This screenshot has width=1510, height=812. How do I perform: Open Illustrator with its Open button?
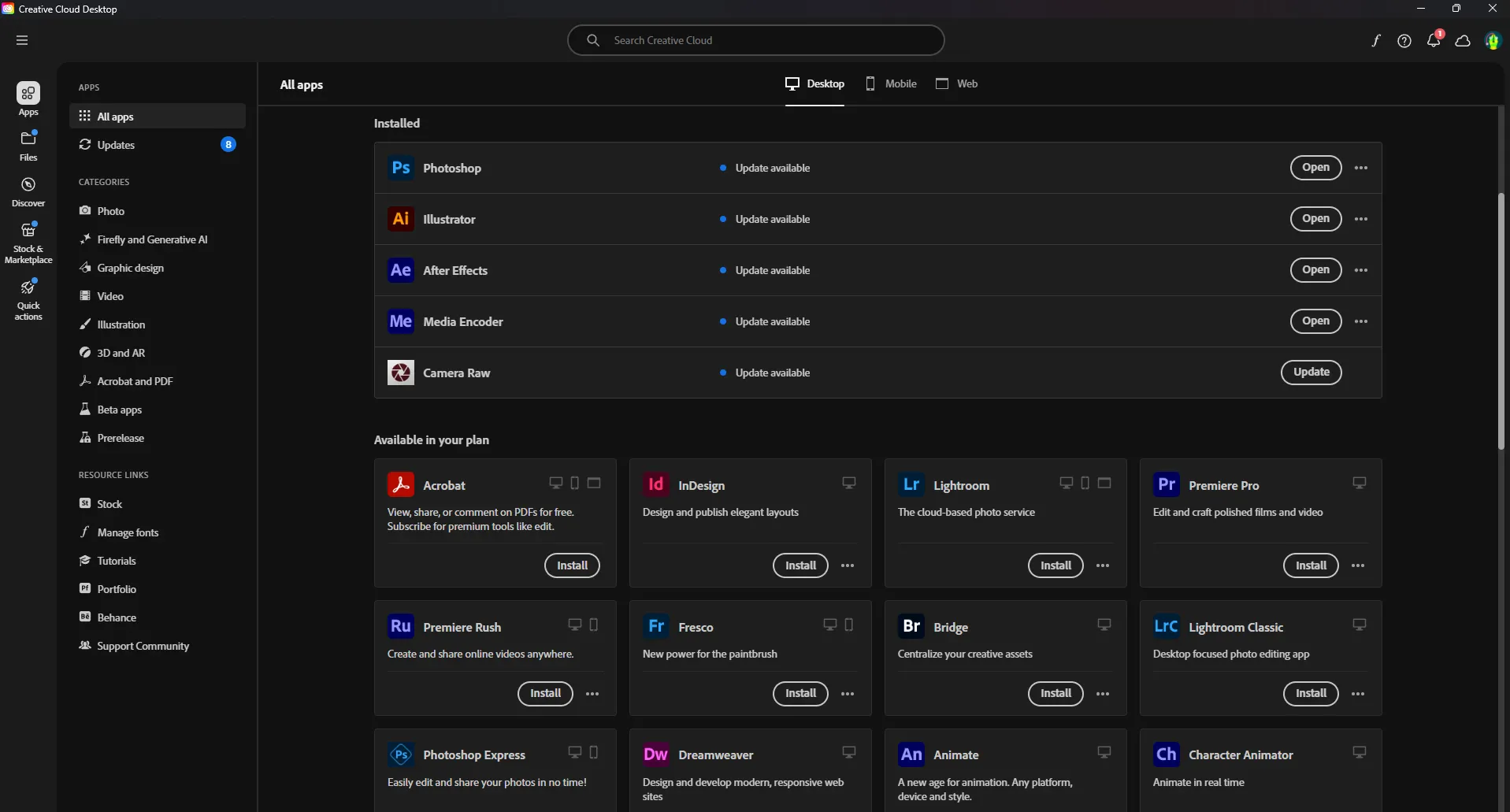click(x=1315, y=219)
